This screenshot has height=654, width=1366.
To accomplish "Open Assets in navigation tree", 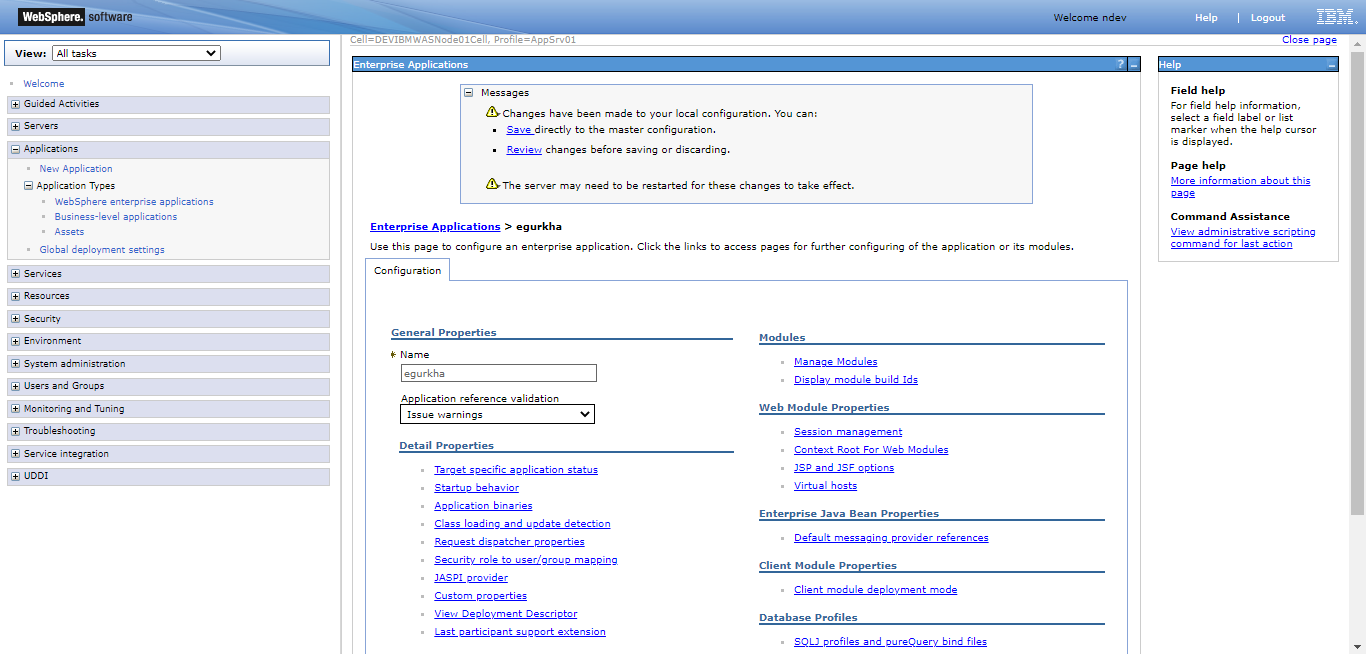I will 69,232.
